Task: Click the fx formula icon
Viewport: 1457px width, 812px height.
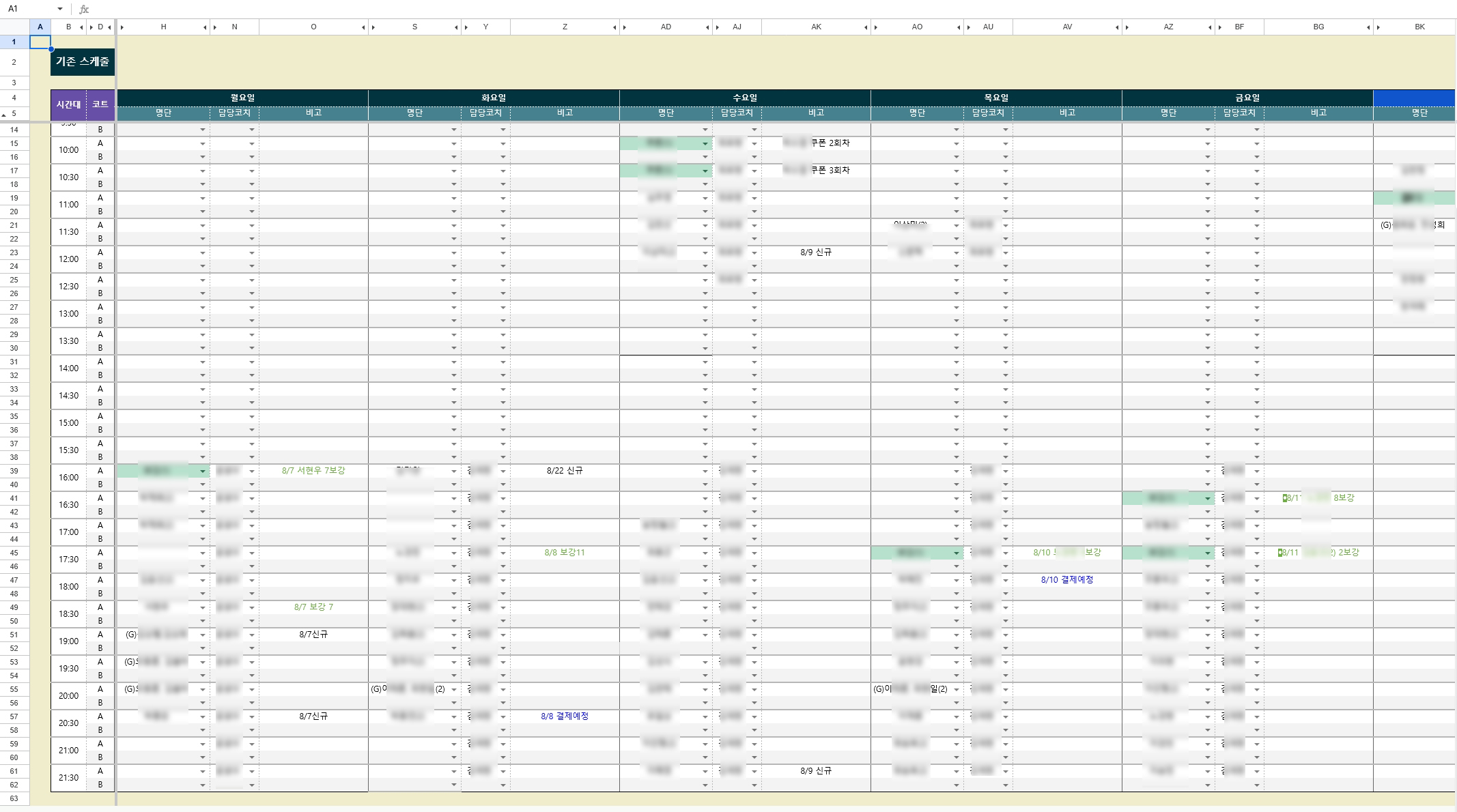Action: (84, 9)
